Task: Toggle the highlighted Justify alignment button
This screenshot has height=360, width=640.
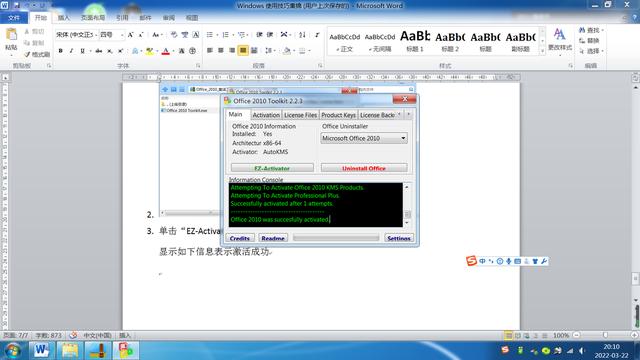Action: pyautogui.click(x=243, y=51)
